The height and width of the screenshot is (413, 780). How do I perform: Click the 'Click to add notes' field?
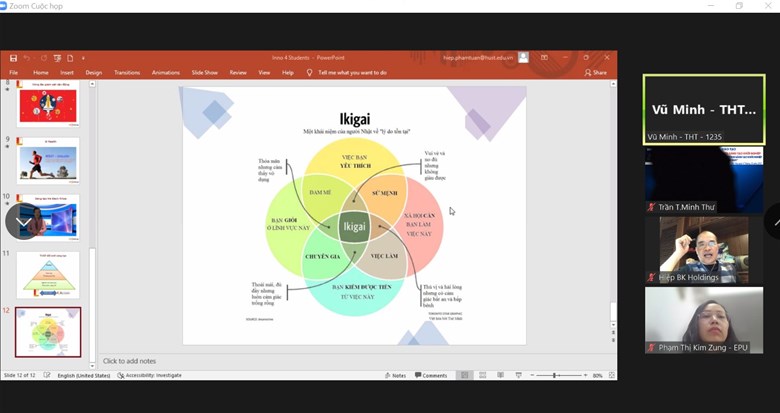(129, 361)
